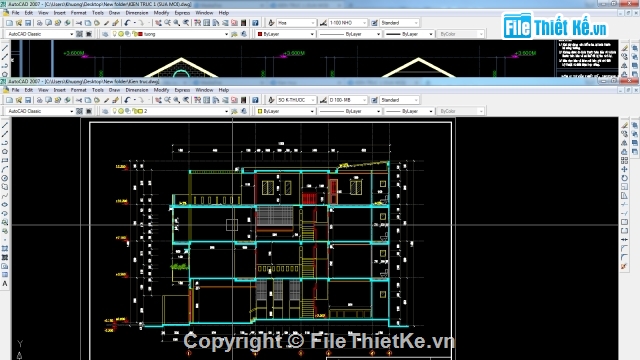Open File menu in Kien truc window

click(x=16, y=90)
